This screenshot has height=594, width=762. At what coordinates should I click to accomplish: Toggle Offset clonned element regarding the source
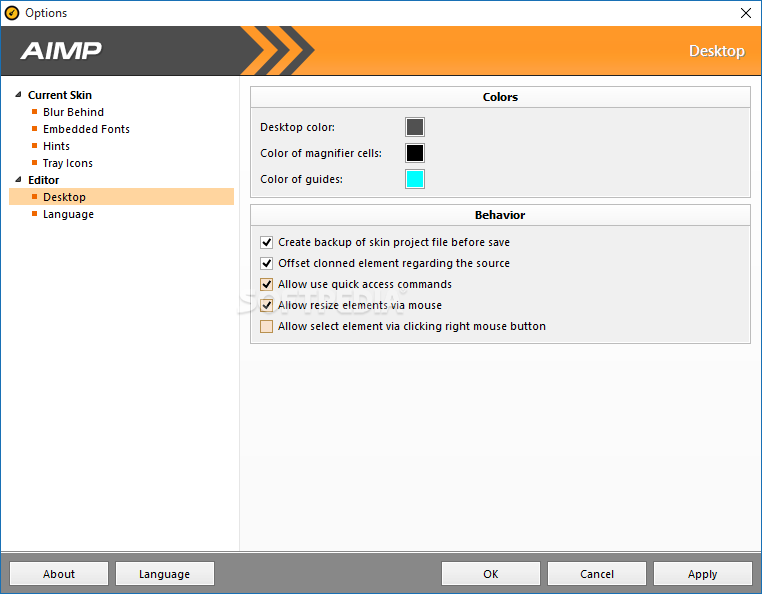click(266, 263)
